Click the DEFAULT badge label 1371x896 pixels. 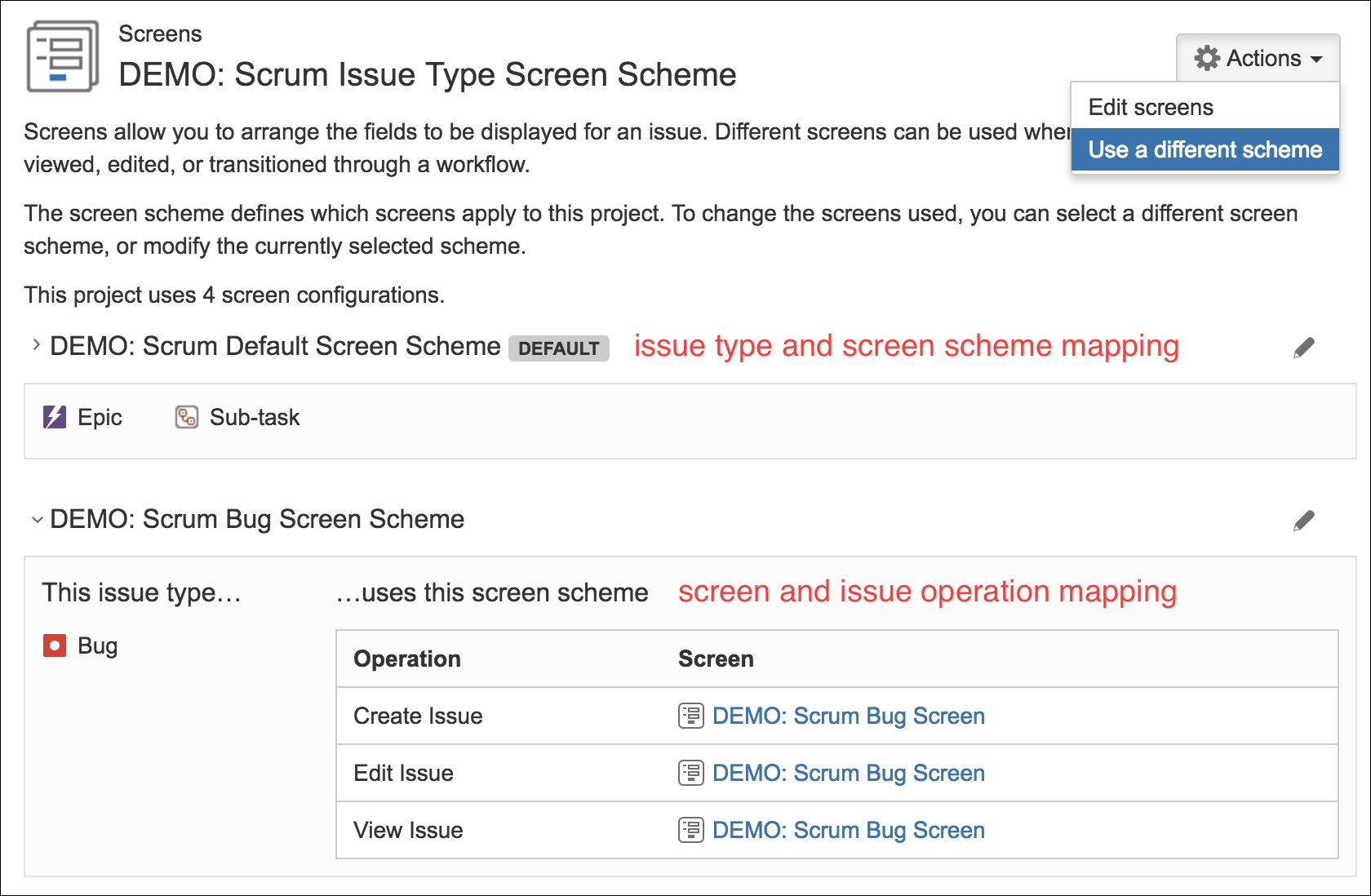[559, 348]
